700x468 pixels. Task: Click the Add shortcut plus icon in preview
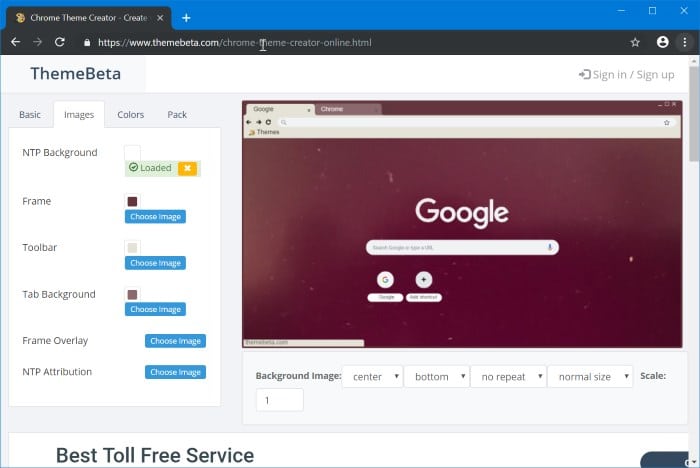click(x=424, y=280)
